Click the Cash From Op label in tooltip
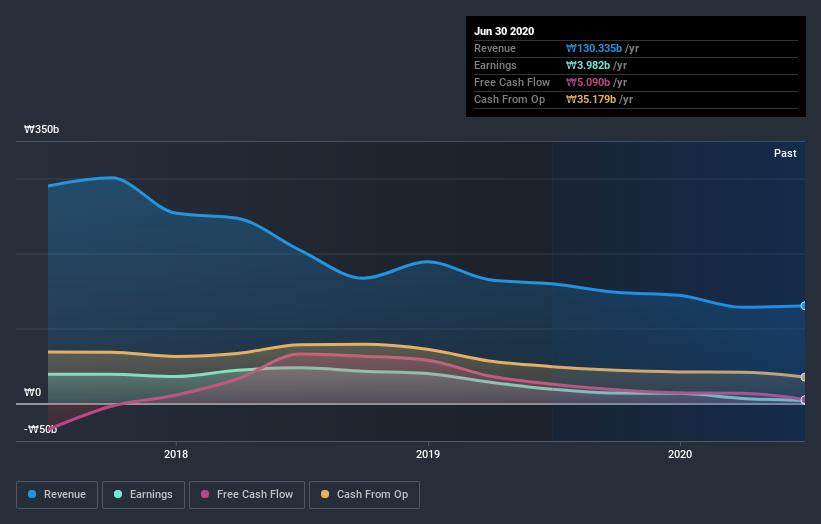 [509, 99]
